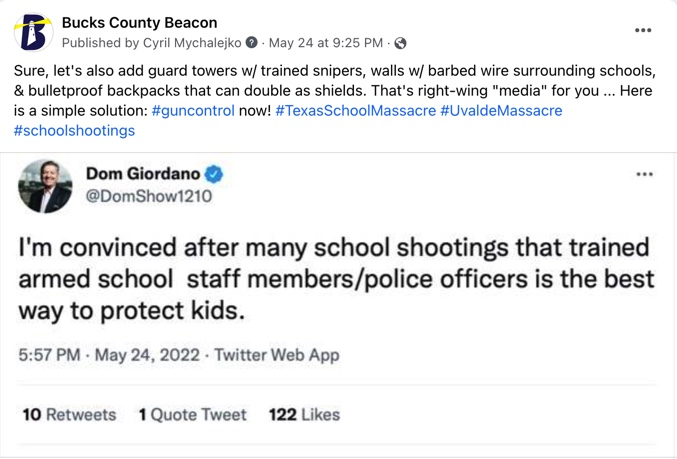677x459 pixels.
Task: Open the May 24 at 9:25 PM timestamp
Action: pyautogui.click(x=326, y=43)
